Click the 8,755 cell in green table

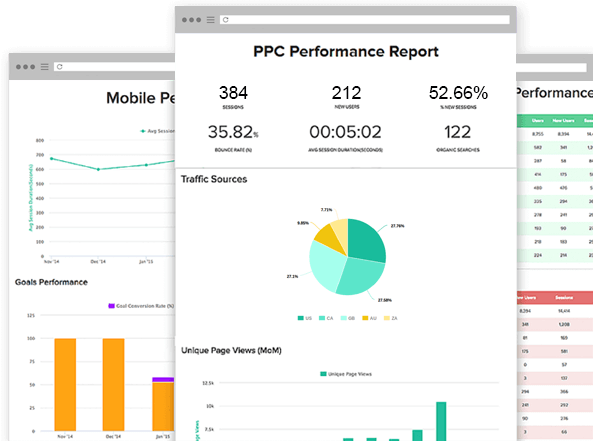pos(538,134)
